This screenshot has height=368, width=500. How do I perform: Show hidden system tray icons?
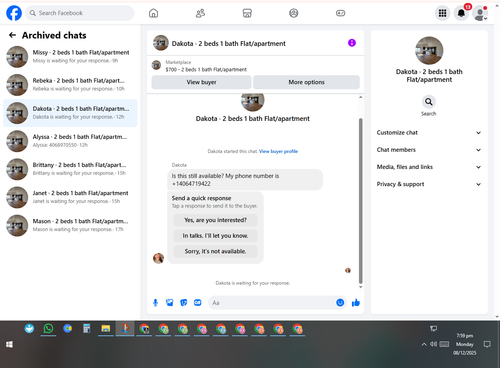(x=424, y=344)
